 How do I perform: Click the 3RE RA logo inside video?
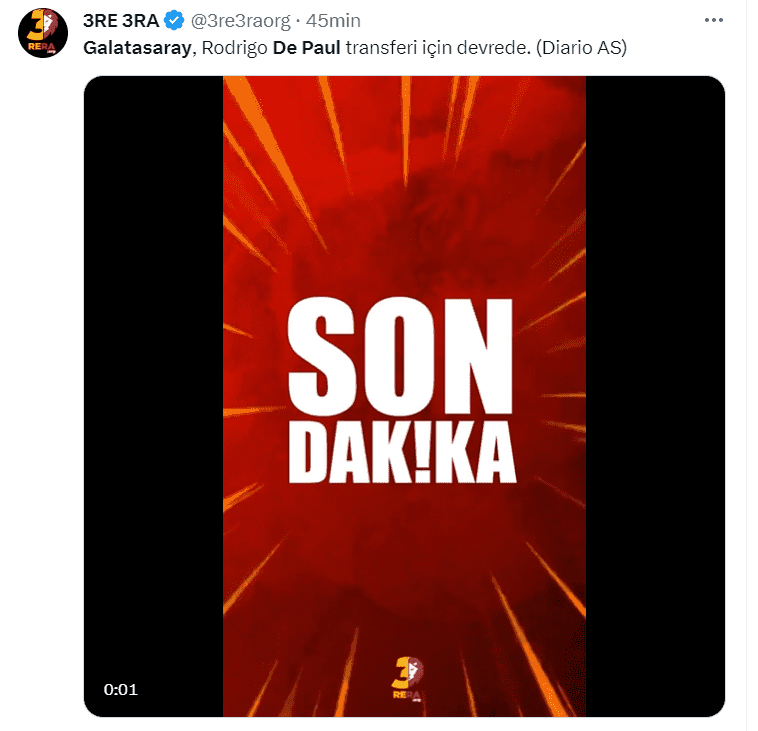(x=403, y=680)
